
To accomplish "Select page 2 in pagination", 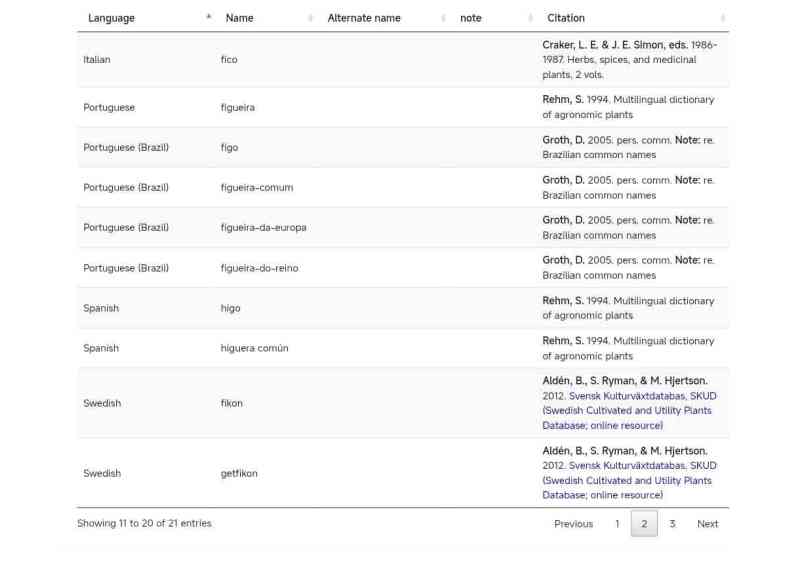I will [644, 524].
